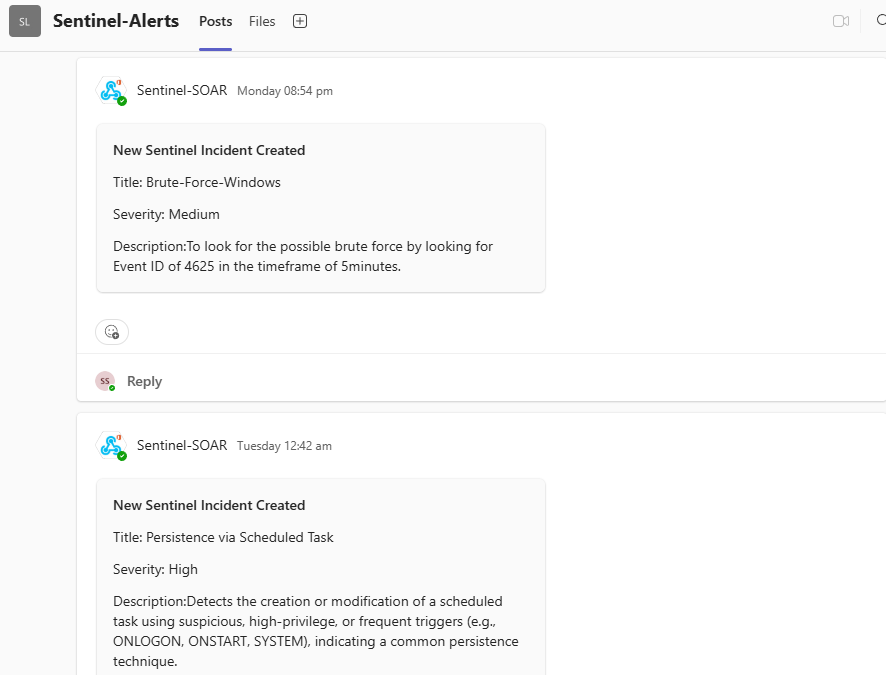Click Sentinel-SOAR sender name on Monday post

point(182,90)
